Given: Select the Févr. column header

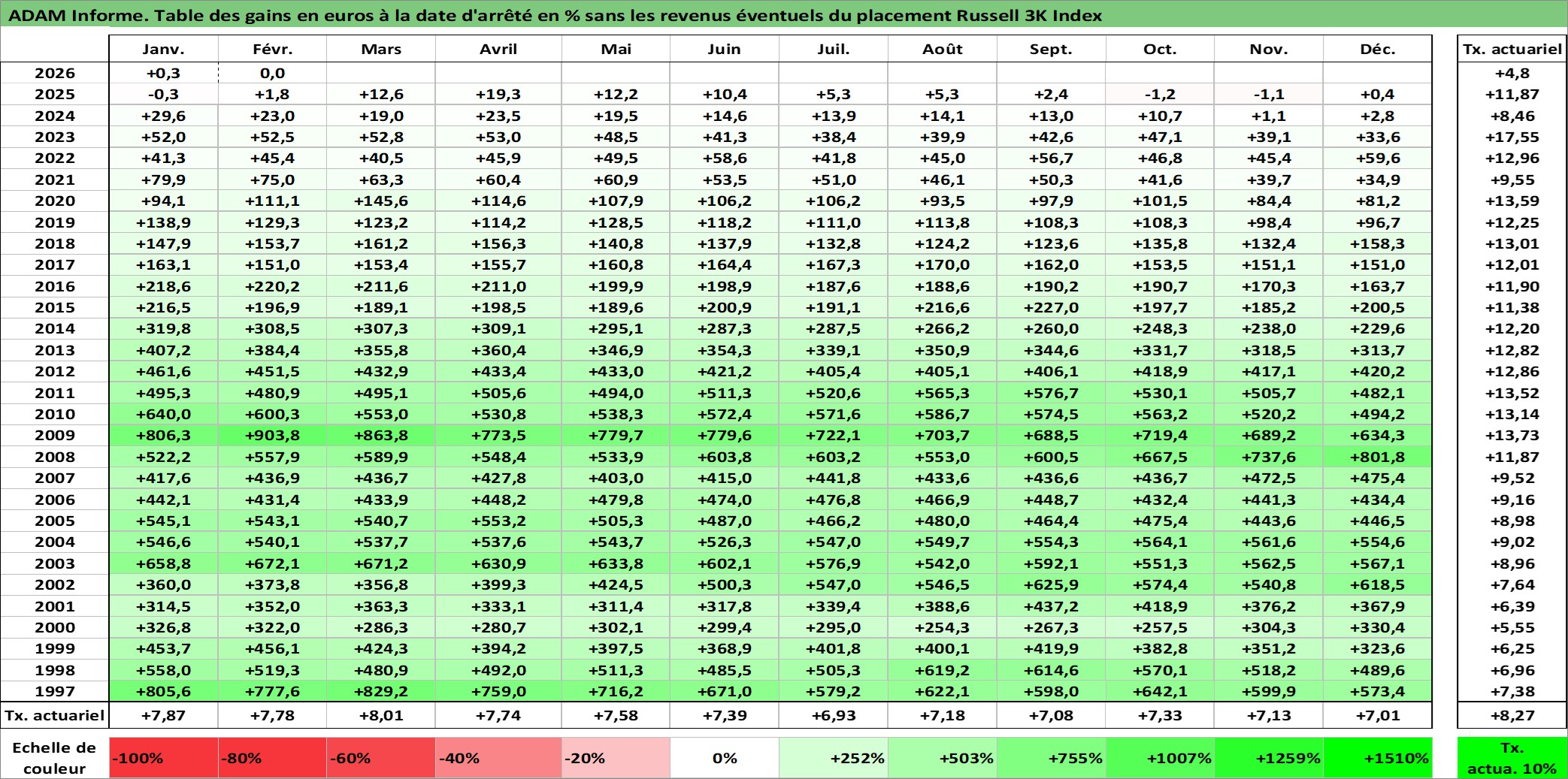Looking at the screenshot, I should [273, 49].
